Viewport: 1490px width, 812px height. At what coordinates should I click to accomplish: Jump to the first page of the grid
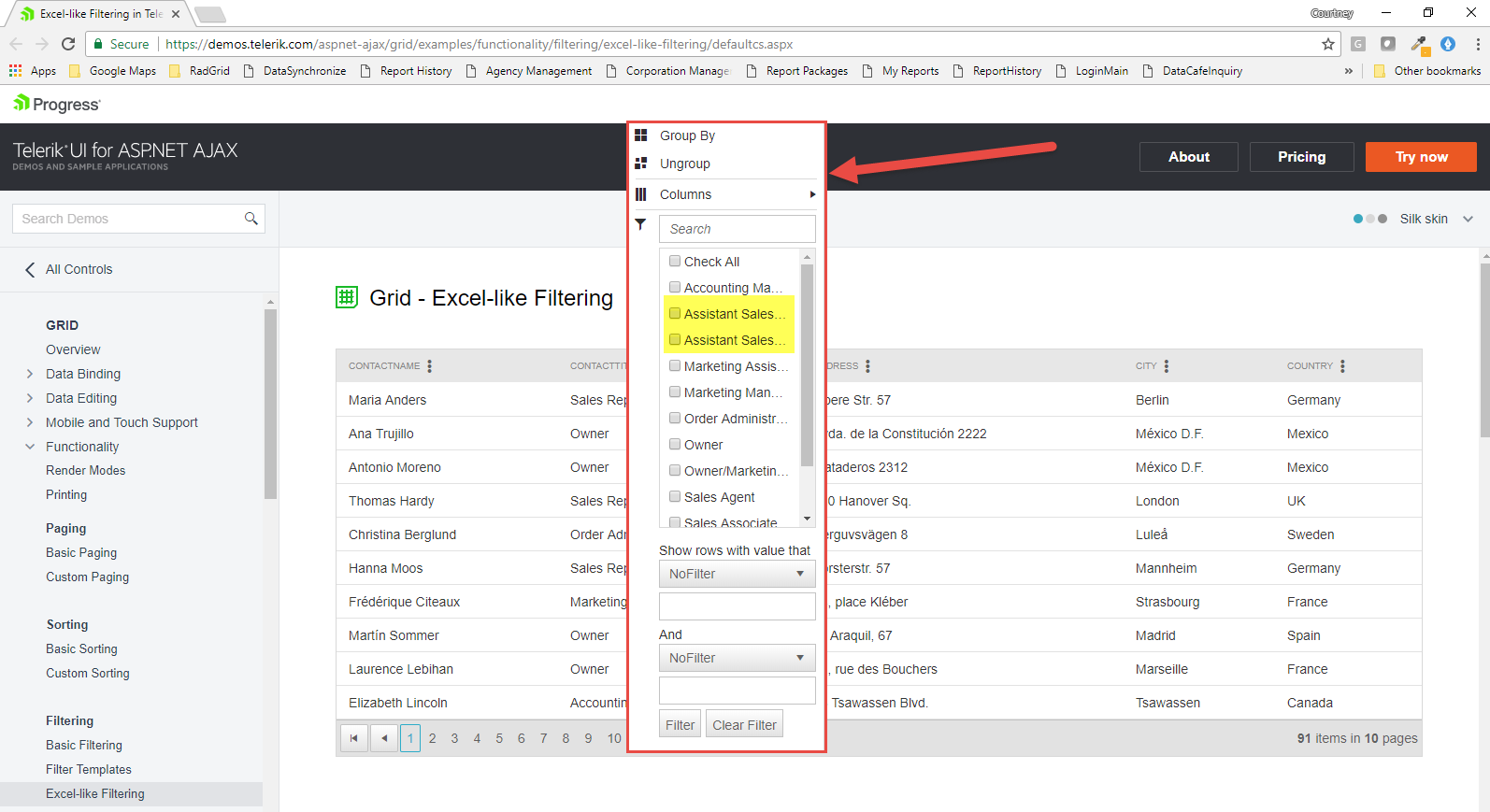tap(353, 738)
